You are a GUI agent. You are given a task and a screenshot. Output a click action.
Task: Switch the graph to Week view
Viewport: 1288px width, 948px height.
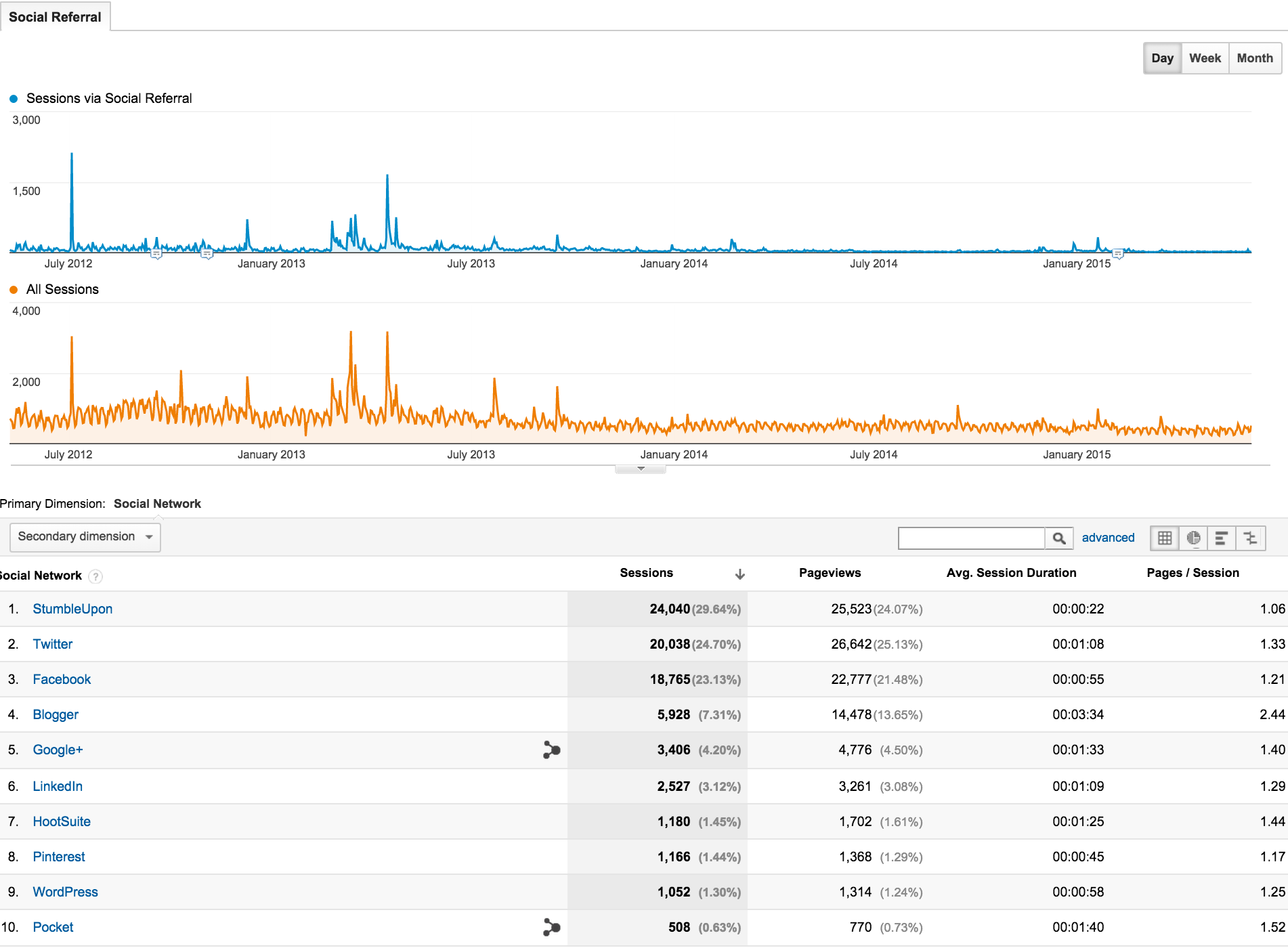[1205, 58]
